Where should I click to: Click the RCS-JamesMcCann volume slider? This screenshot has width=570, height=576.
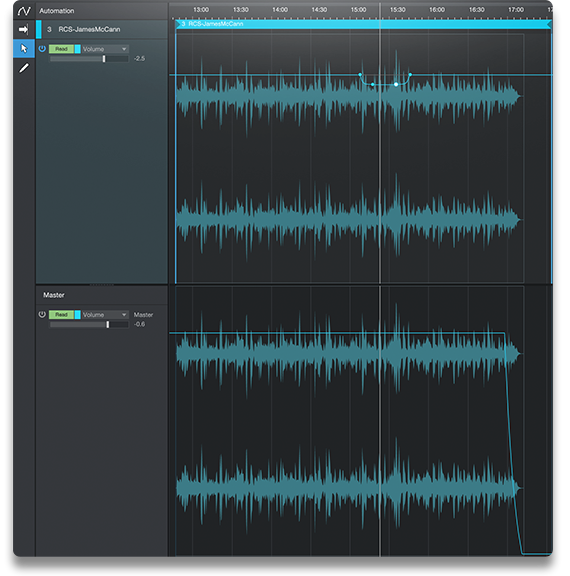89,59
